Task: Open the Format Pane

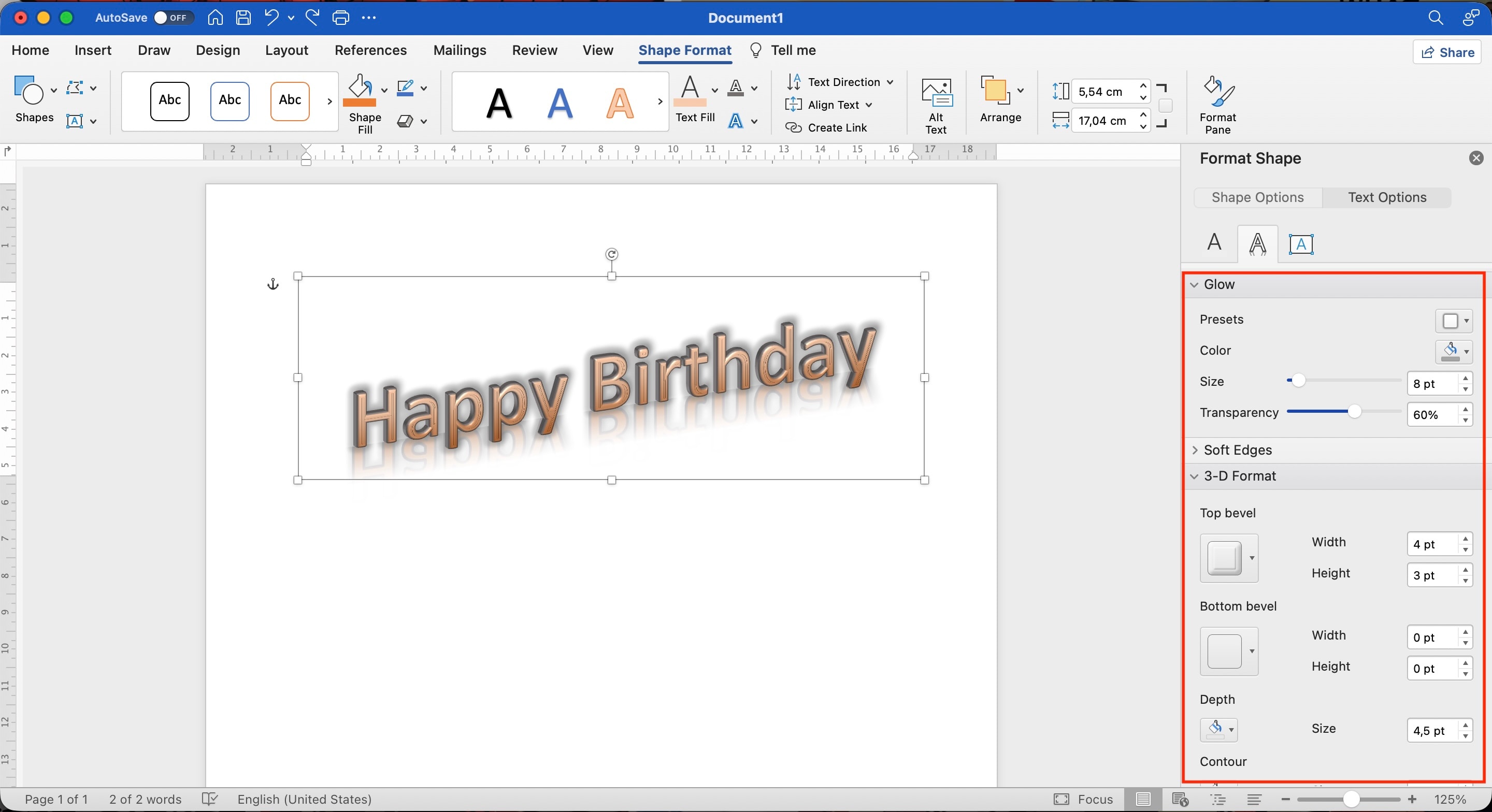Action: pyautogui.click(x=1217, y=106)
